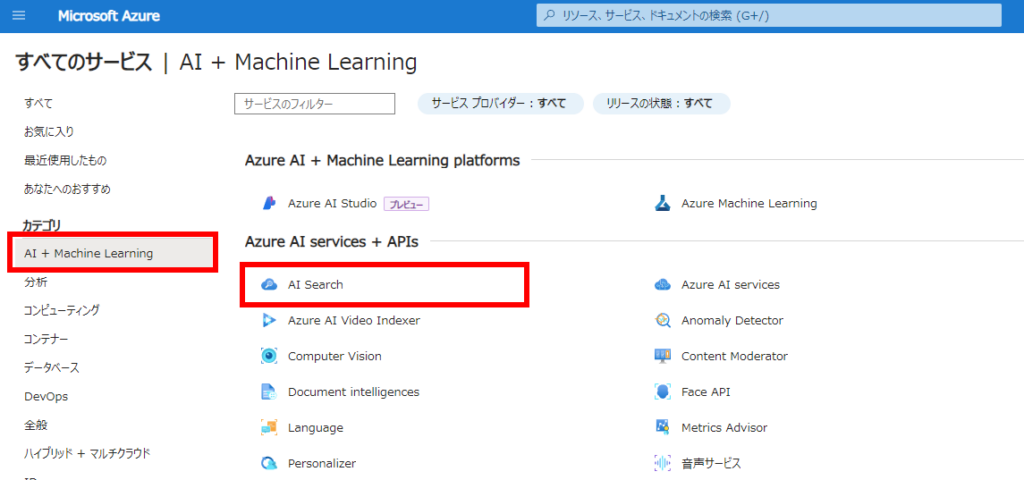The width and height of the screenshot is (1024, 480).
Task: Click the Azure AI + Machine Learning platforms heading
Action: tap(382, 160)
